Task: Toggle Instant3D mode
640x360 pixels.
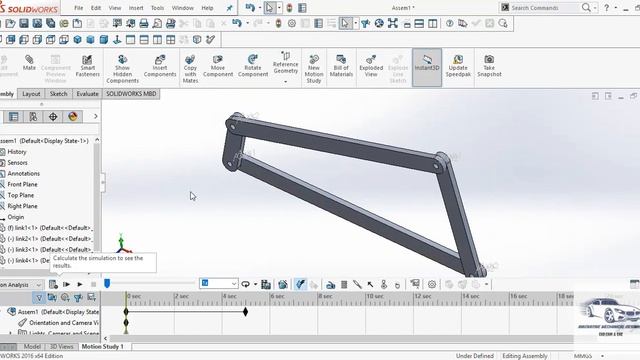Action: click(427, 67)
